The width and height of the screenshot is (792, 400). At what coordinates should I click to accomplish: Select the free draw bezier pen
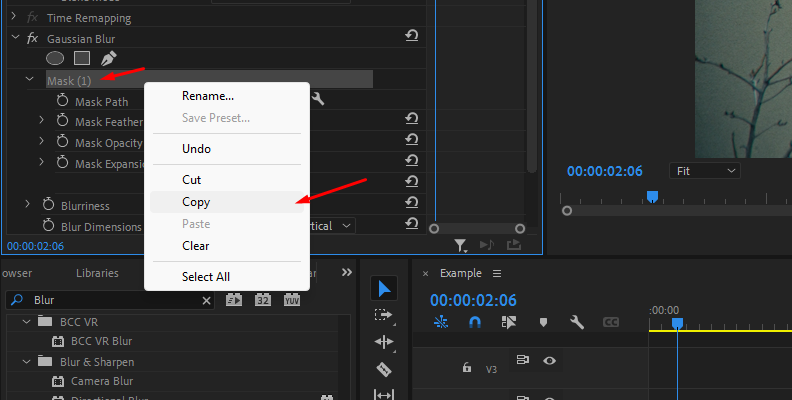[x=108, y=58]
